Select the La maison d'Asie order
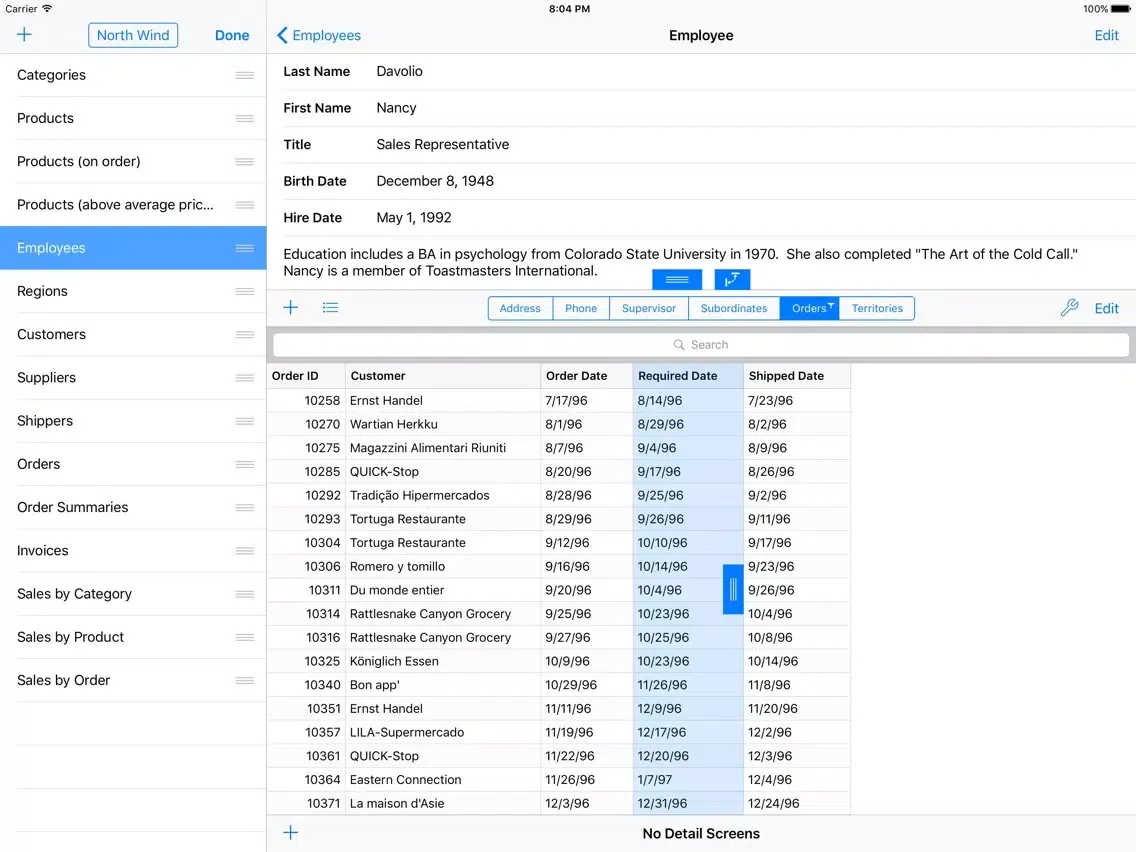 click(559, 803)
